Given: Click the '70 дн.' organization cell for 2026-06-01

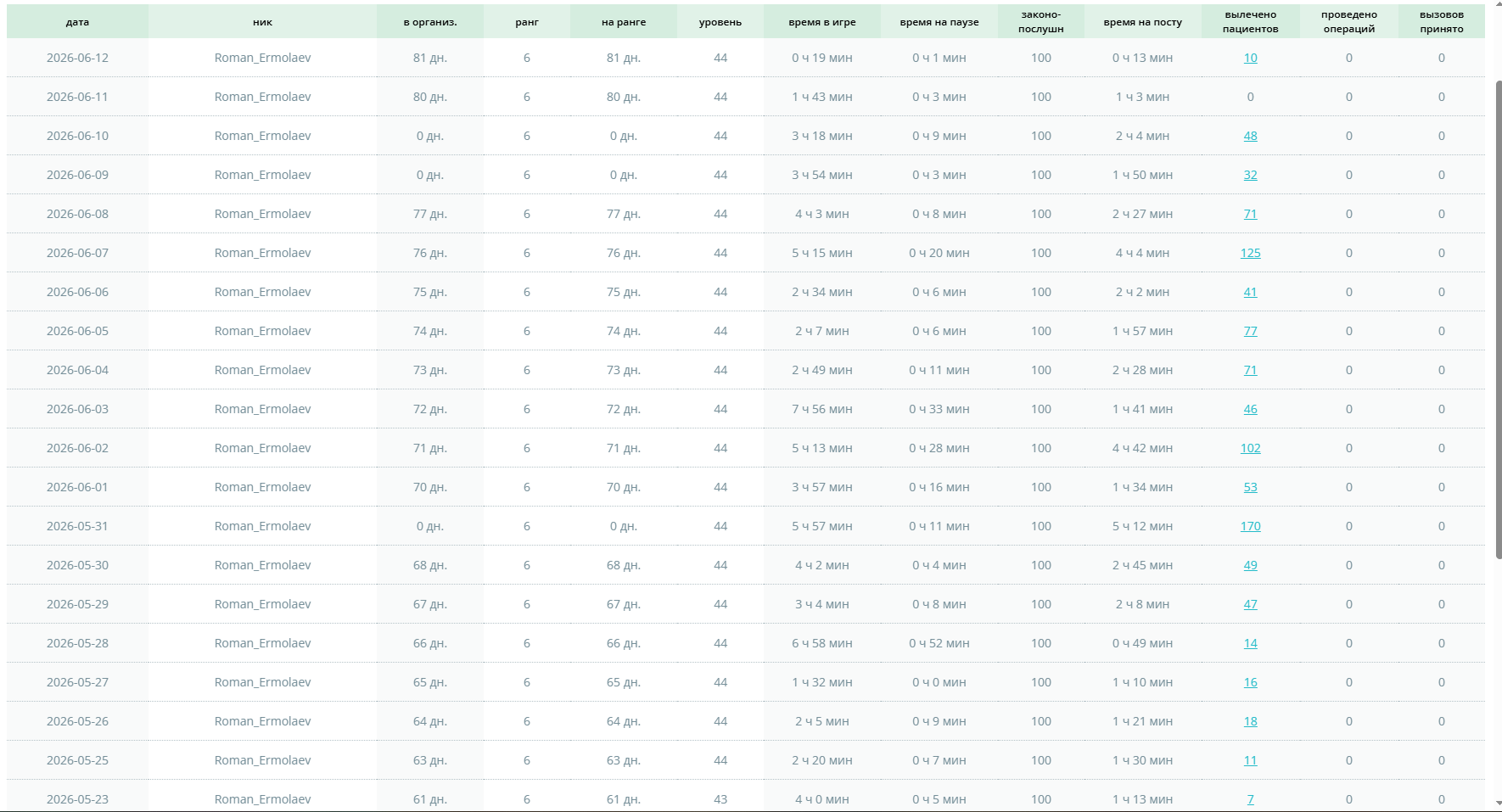Looking at the screenshot, I should [x=430, y=487].
